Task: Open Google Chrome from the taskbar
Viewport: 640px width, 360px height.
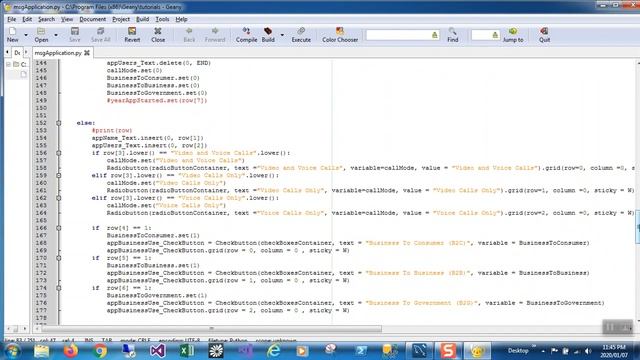Action: pyautogui.click(x=100, y=351)
